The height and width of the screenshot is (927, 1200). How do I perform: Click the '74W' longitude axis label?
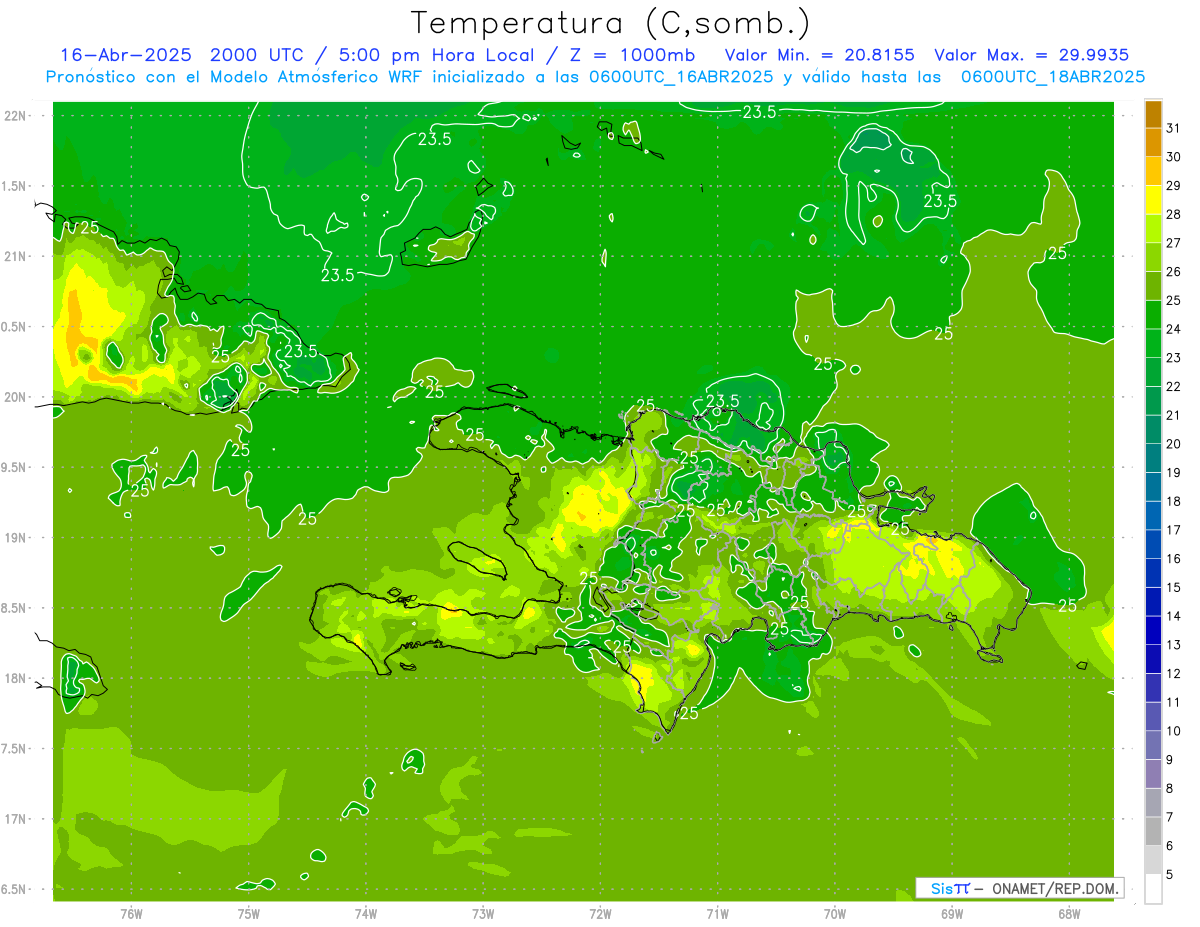[x=366, y=914]
